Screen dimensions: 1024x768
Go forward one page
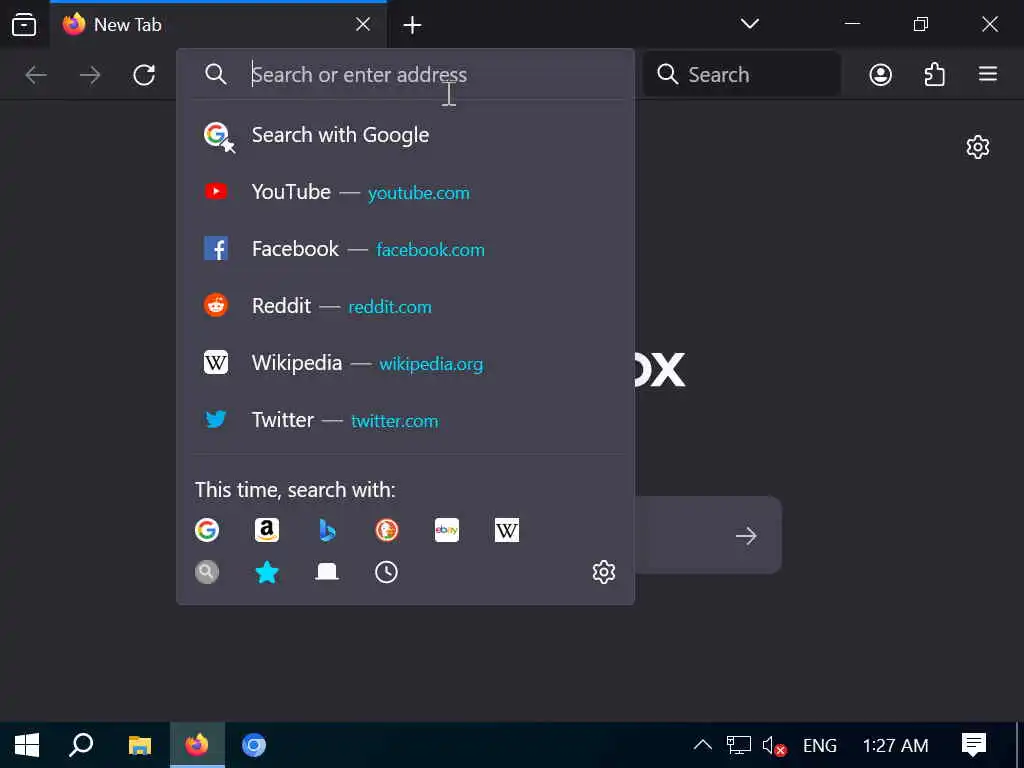tap(90, 75)
